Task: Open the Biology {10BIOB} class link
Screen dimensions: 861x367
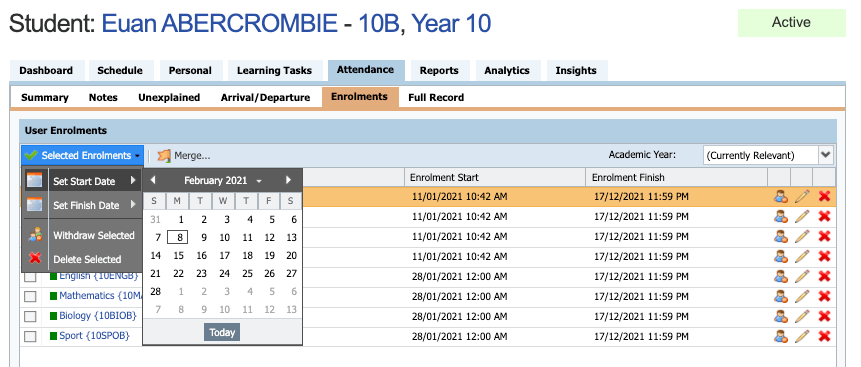Action: (x=98, y=316)
